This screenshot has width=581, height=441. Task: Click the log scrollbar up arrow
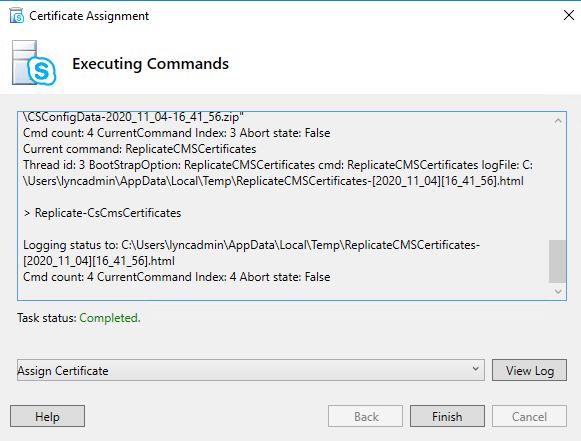click(558, 120)
